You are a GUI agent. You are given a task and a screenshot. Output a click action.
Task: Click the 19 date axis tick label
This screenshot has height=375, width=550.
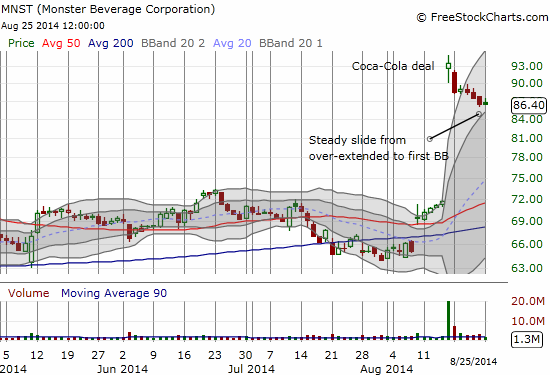point(67,355)
